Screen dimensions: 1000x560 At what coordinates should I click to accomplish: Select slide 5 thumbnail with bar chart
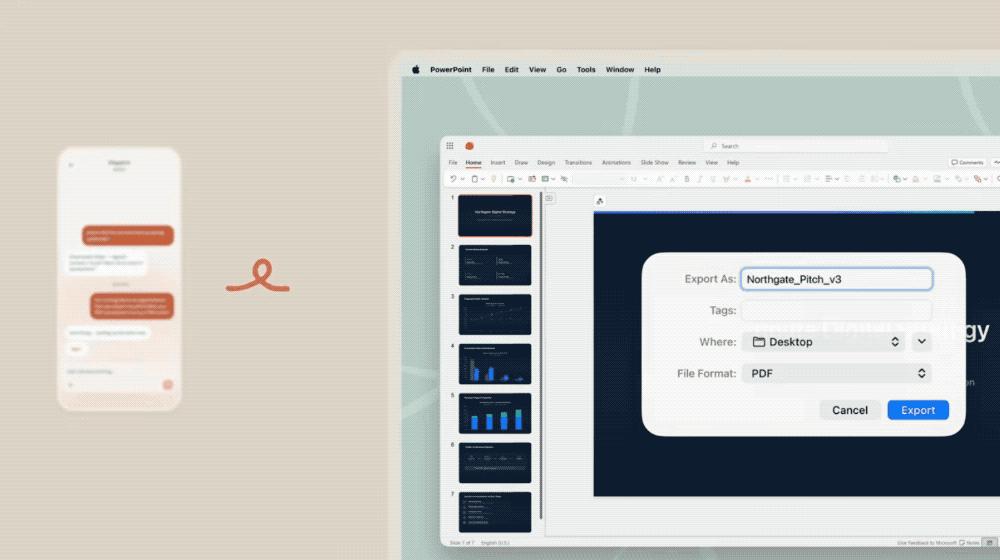[495, 413]
